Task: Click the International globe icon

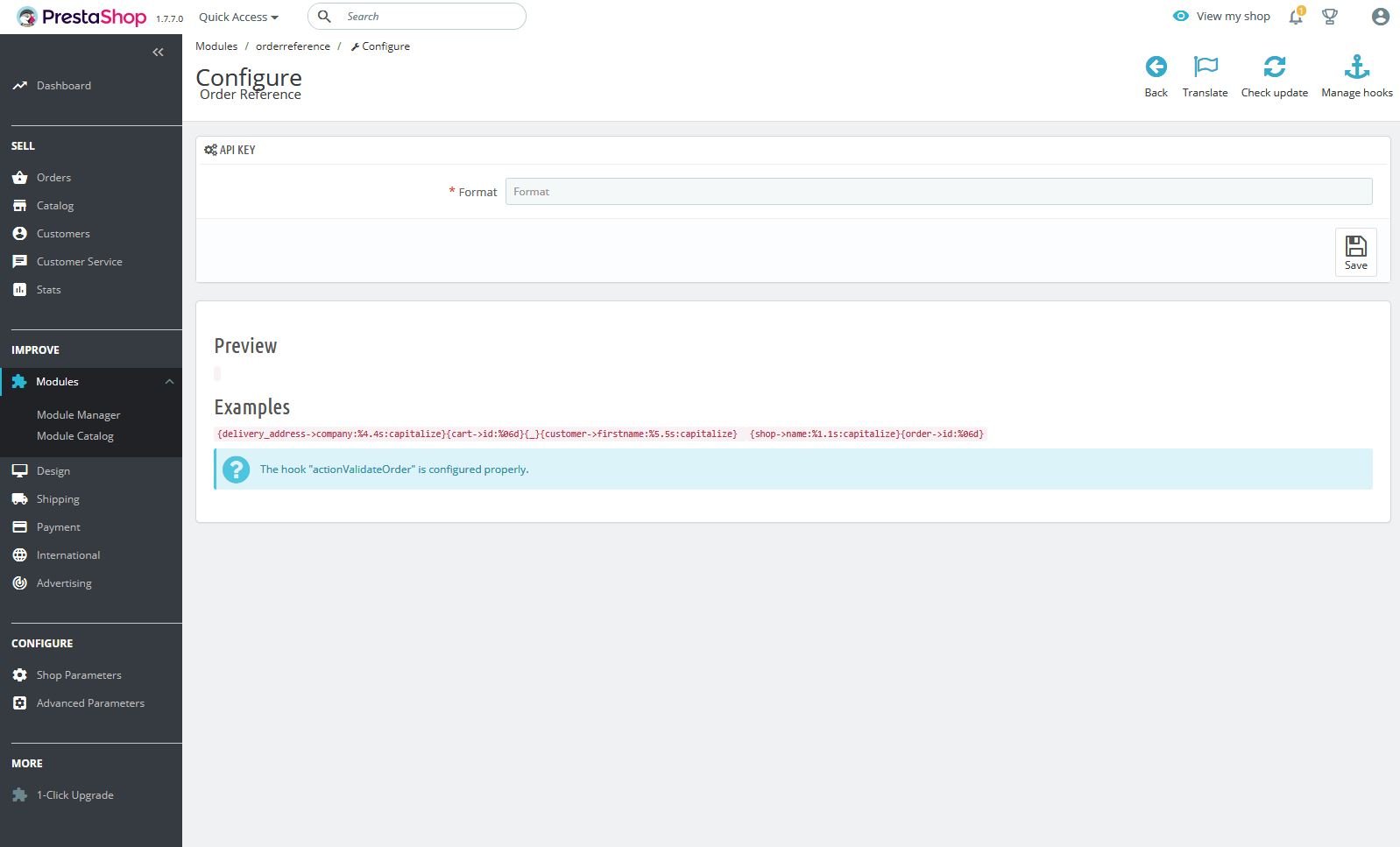Action: point(19,554)
